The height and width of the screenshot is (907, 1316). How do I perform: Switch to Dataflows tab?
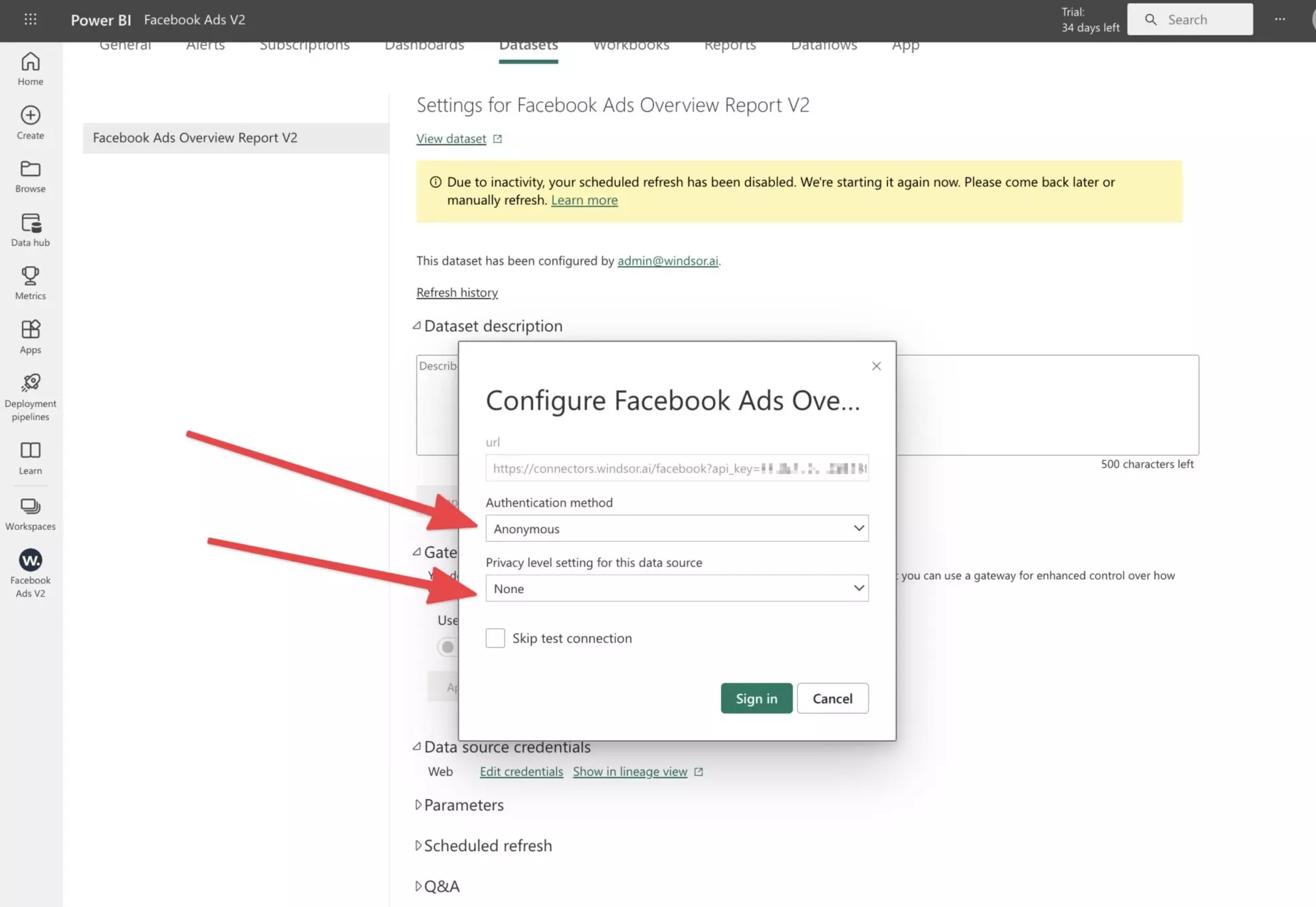click(x=823, y=47)
